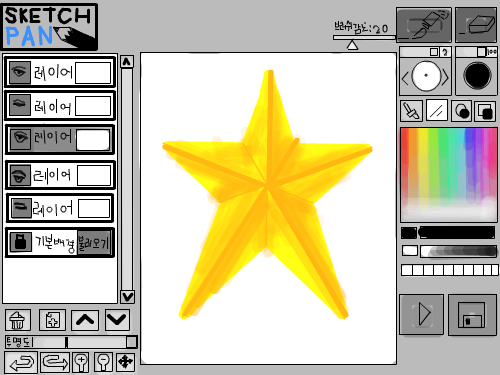The width and height of the screenshot is (500, 375).
Task: Activate the four-way move arrows tool
Action: (126, 362)
